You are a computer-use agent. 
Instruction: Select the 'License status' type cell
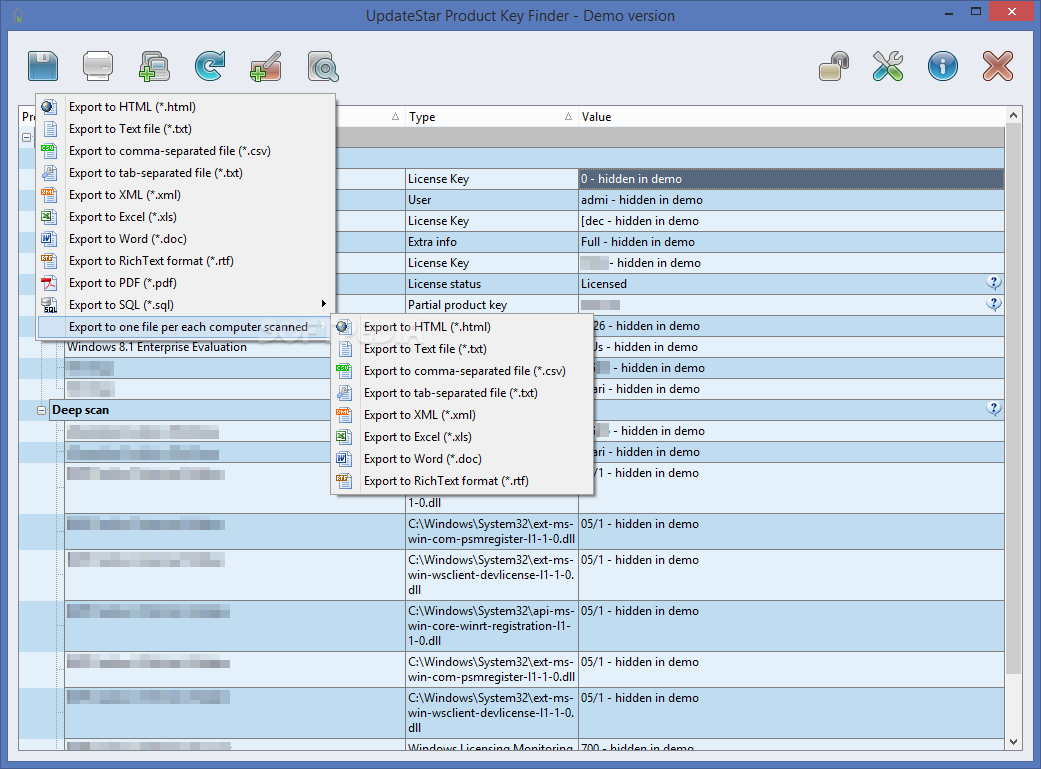coord(492,284)
